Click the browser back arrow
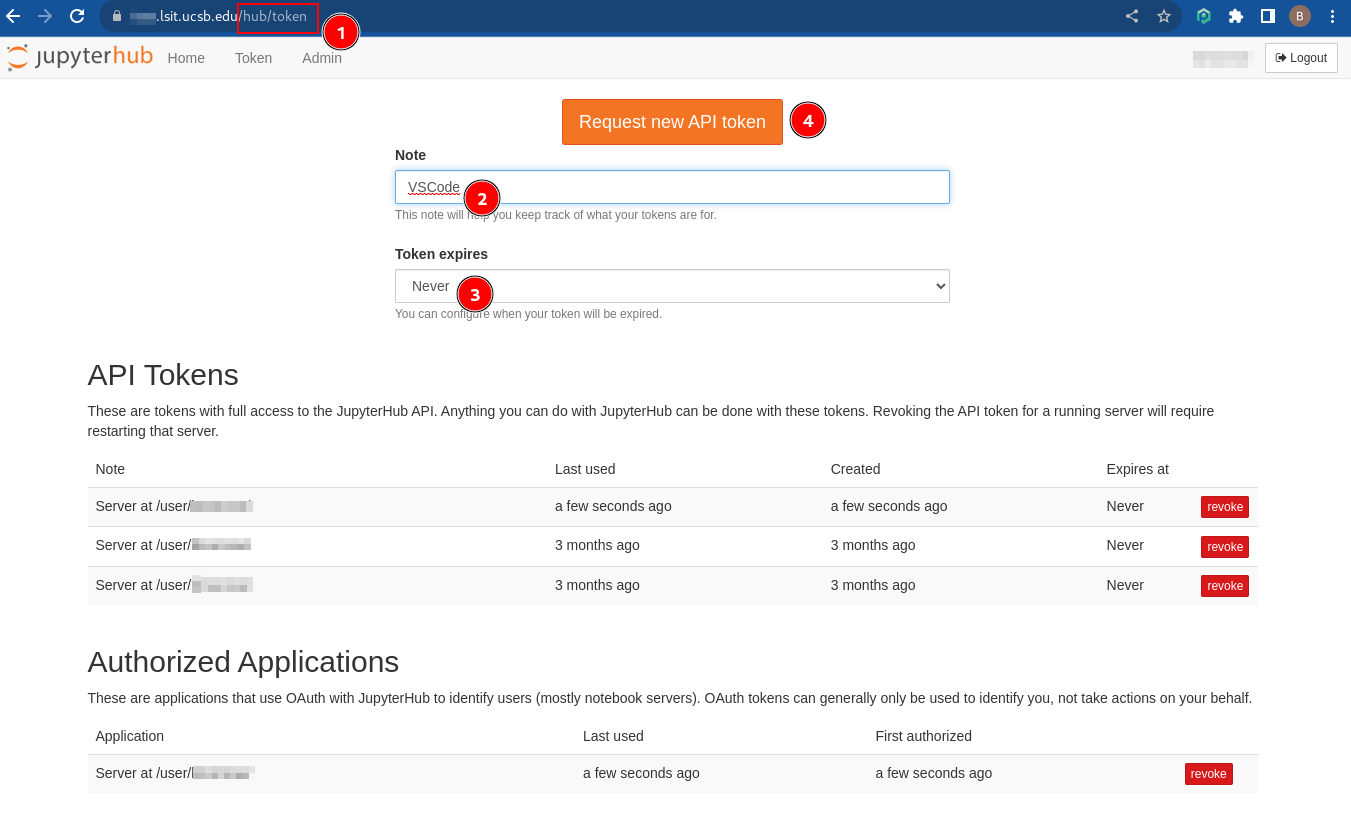This screenshot has width=1351, height=837. coord(13,16)
